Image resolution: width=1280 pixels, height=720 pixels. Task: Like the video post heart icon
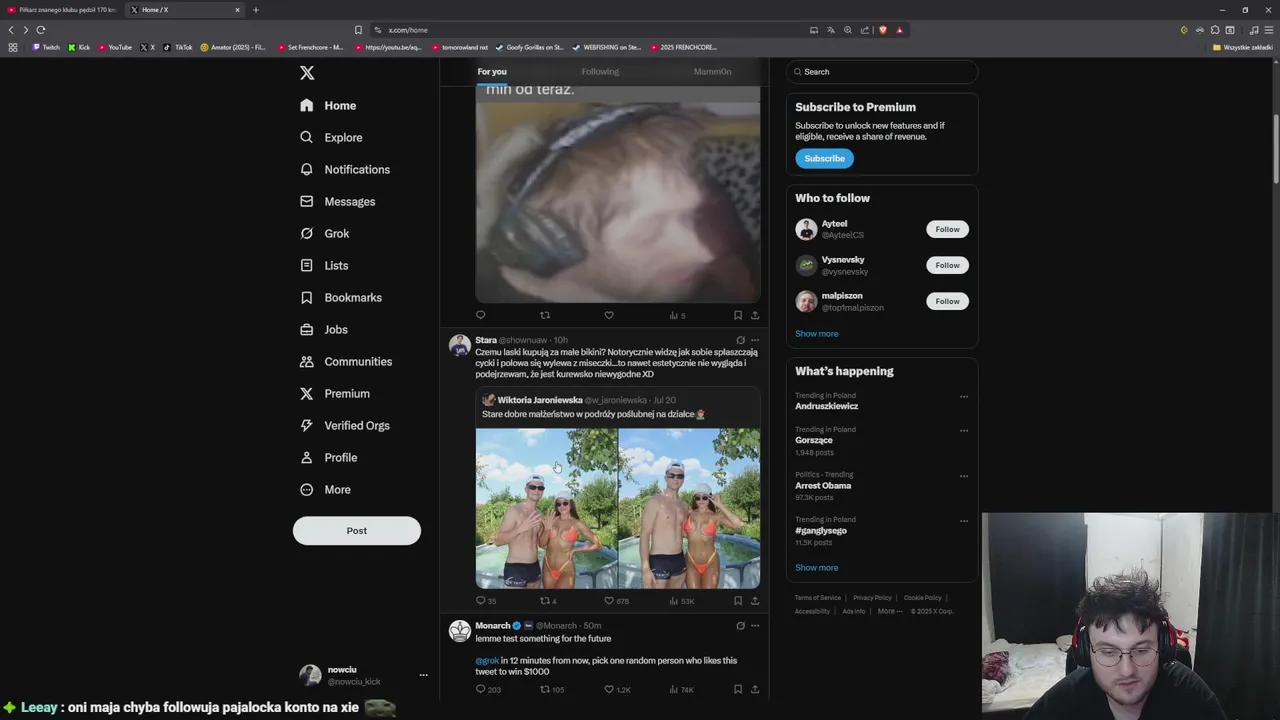click(609, 315)
